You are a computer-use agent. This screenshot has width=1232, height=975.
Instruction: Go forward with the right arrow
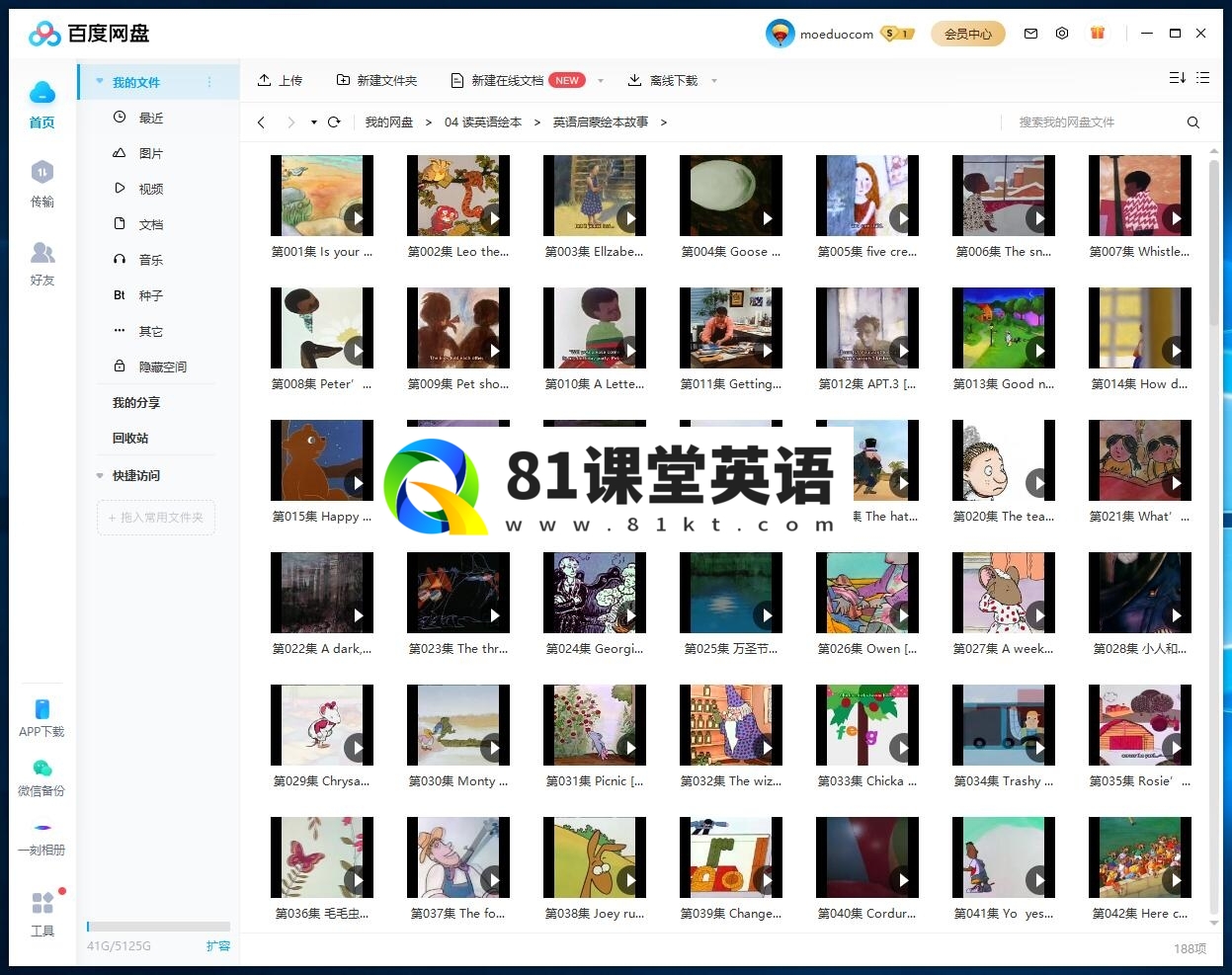tap(290, 122)
